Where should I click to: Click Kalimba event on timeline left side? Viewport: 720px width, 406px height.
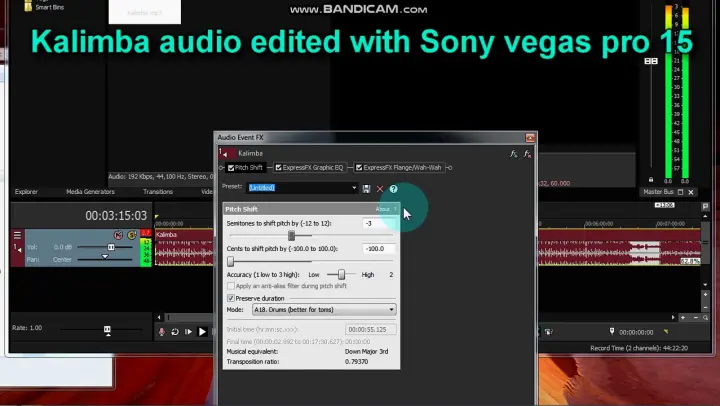click(x=184, y=248)
